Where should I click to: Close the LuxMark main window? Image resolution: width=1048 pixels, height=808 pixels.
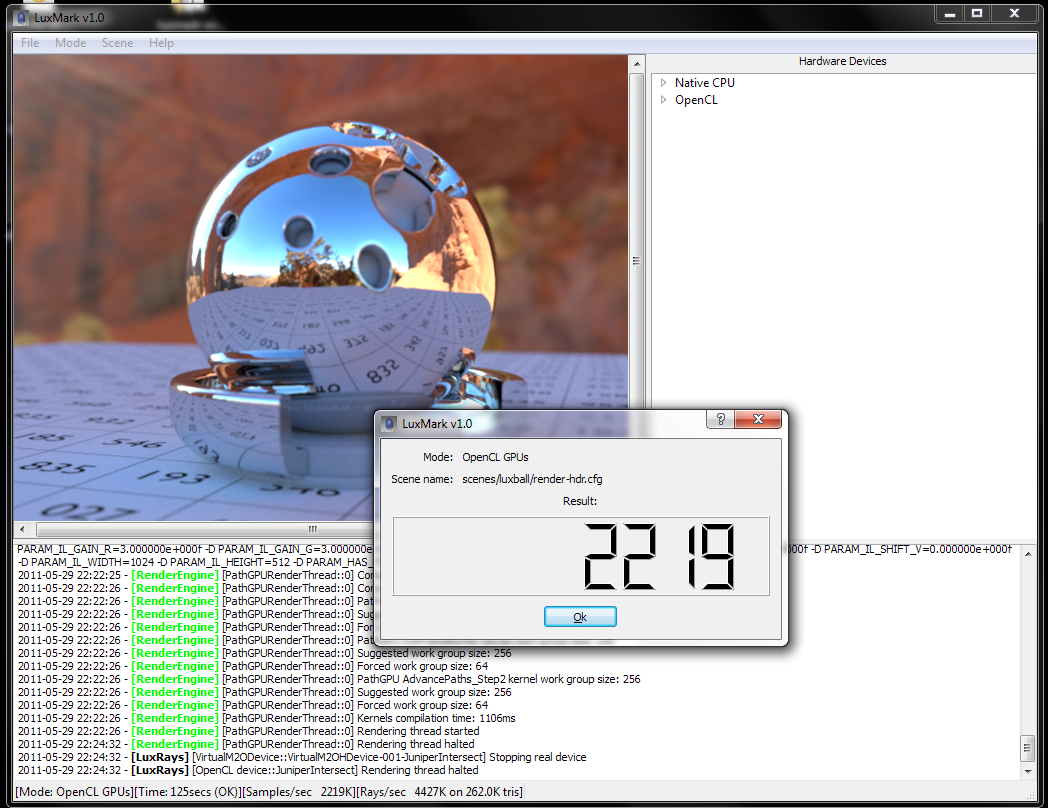coord(1015,13)
